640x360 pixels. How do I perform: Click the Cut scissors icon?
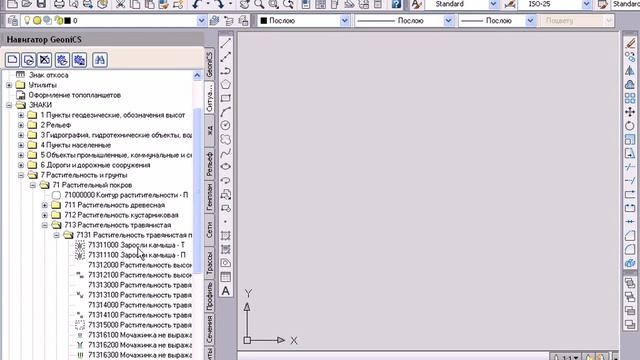[120, 4]
